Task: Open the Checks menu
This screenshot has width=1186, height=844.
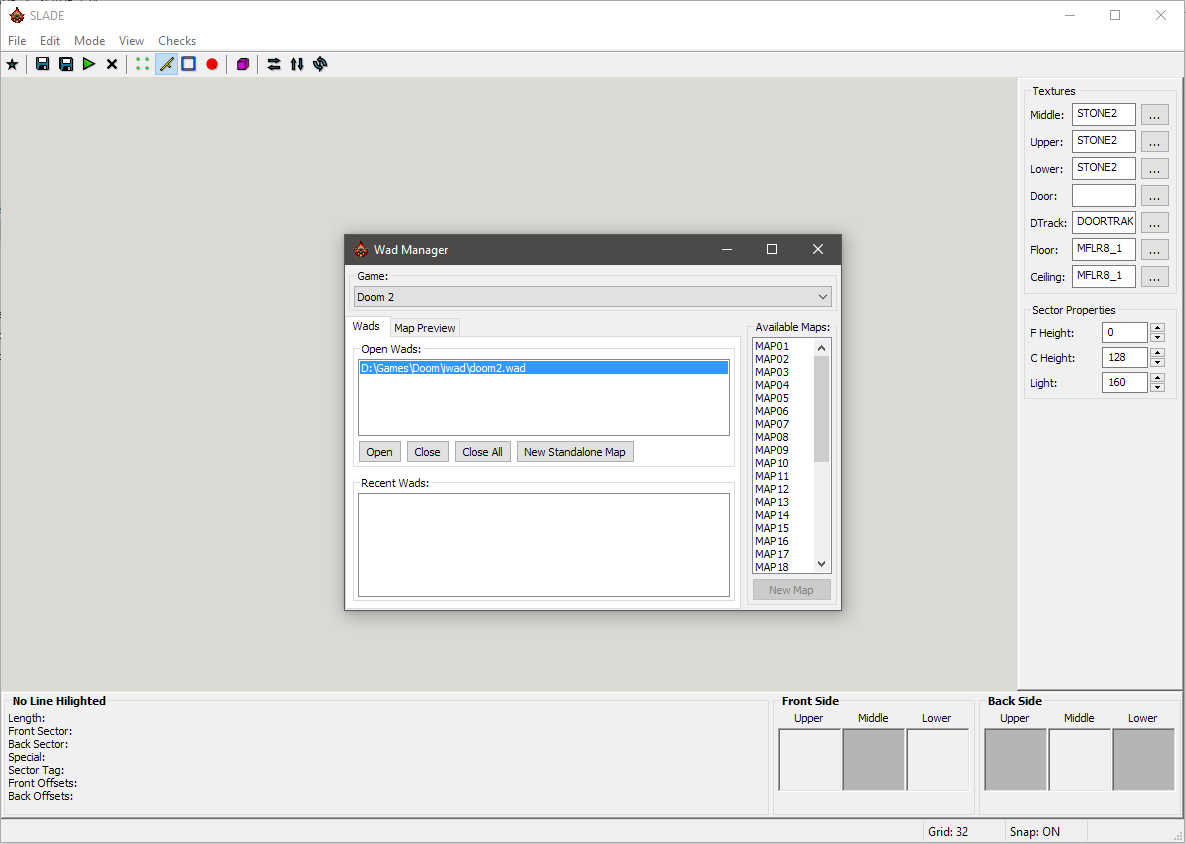Action: point(177,41)
